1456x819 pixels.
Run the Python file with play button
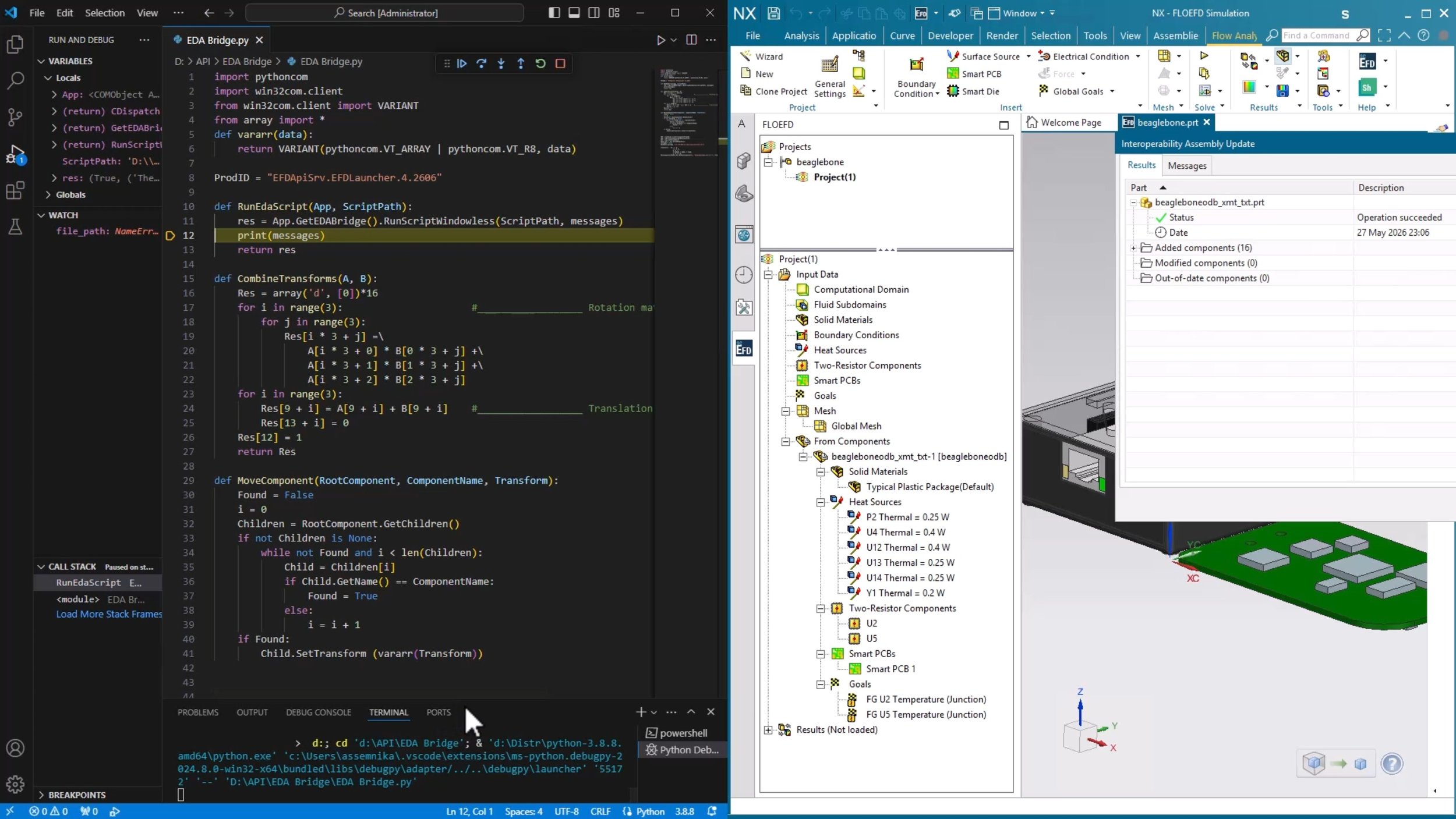pyautogui.click(x=660, y=40)
